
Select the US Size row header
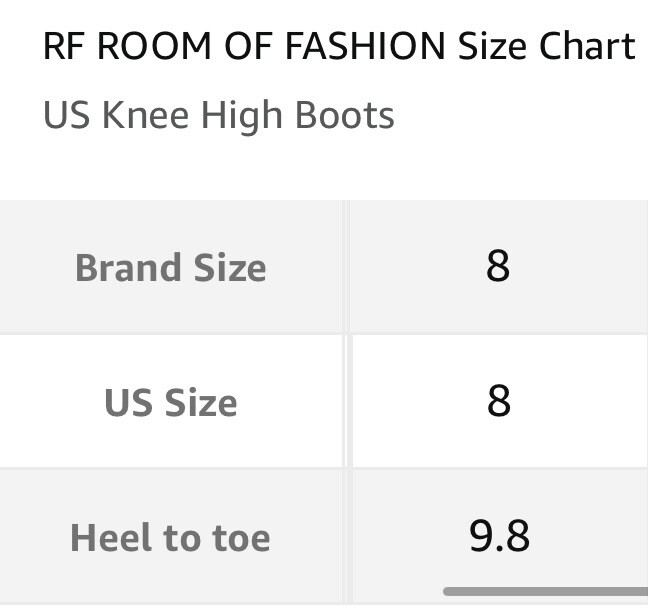pyautogui.click(x=171, y=402)
